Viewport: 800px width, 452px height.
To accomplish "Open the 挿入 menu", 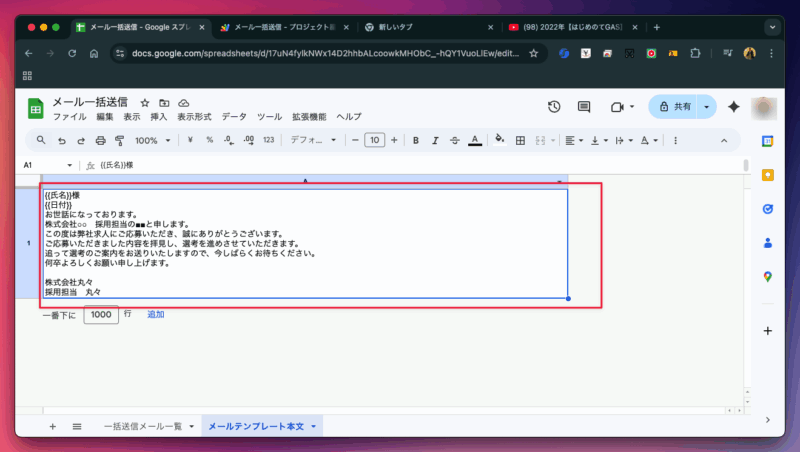I will point(158,117).
